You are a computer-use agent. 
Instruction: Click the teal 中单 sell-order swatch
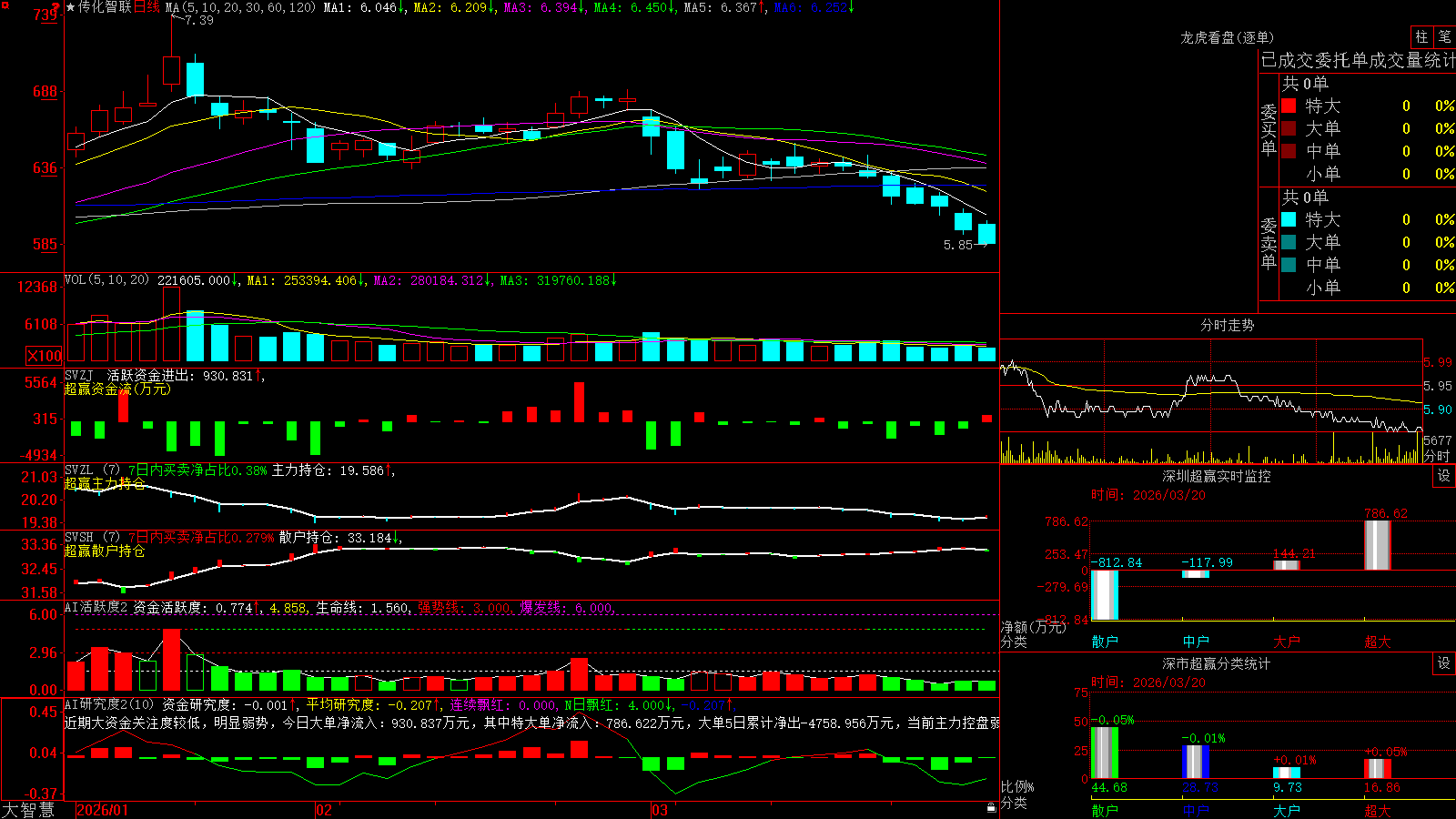(1289, 265)
